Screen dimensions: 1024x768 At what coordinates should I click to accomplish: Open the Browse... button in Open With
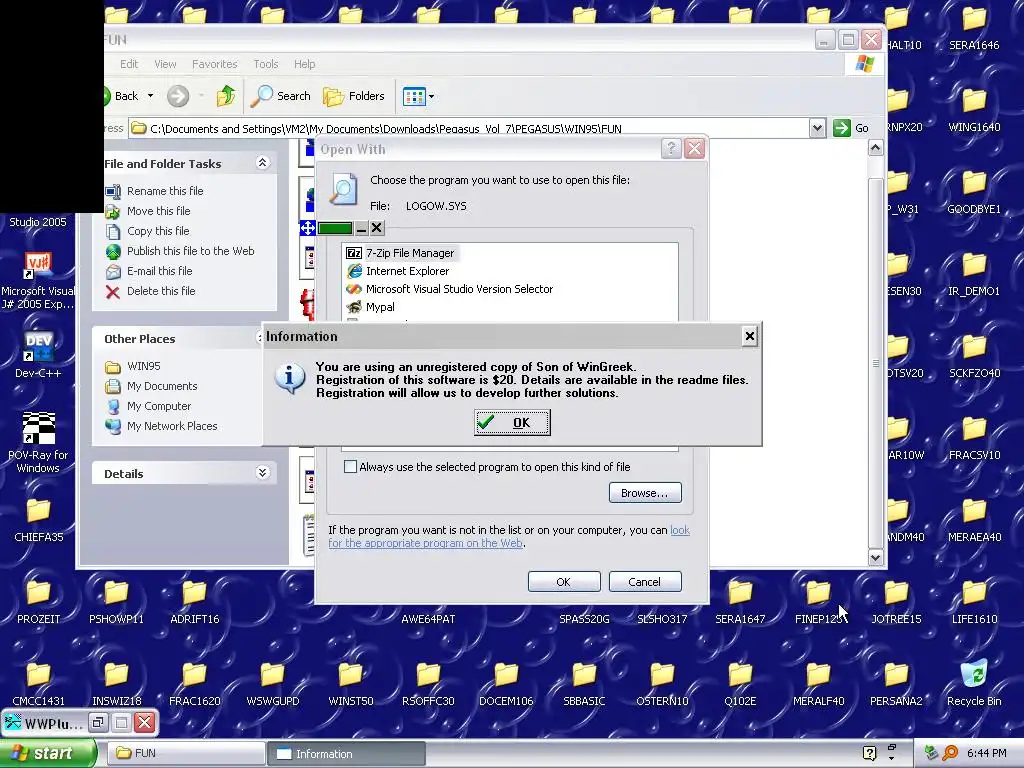pos(645,492)
